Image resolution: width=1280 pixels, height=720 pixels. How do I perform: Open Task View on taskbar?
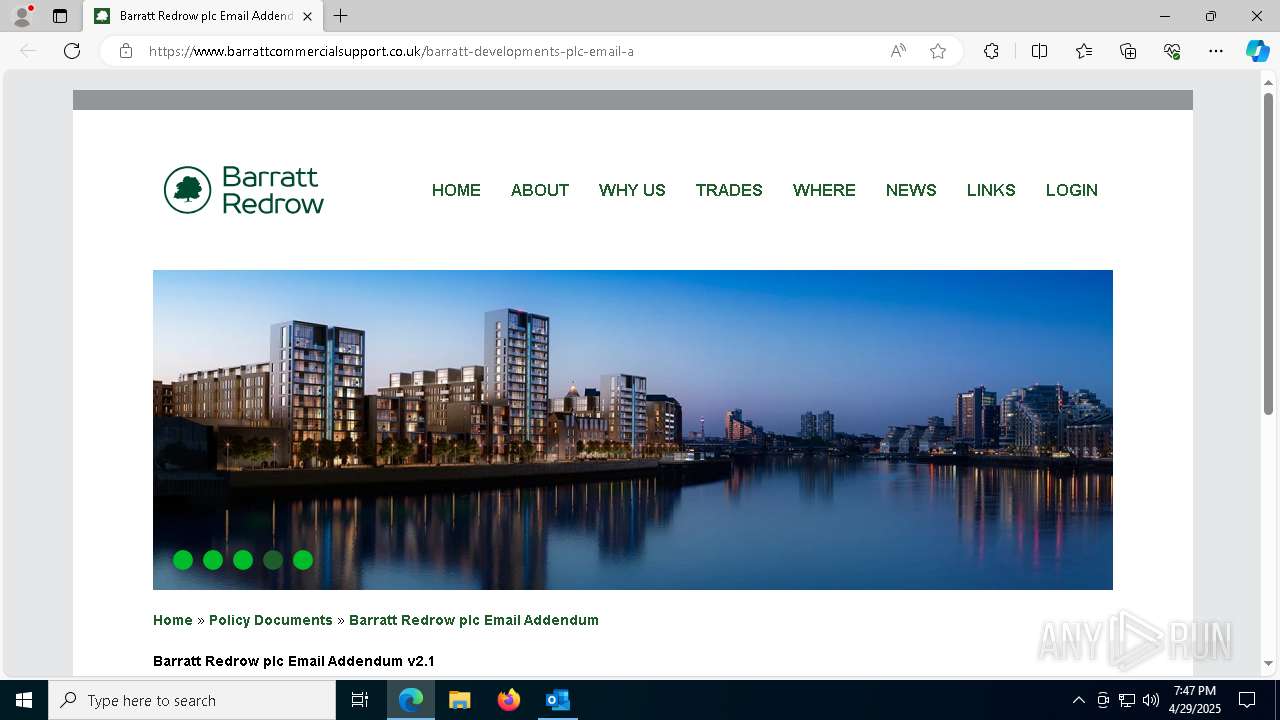pyautogui.click(x=360, y=700)
